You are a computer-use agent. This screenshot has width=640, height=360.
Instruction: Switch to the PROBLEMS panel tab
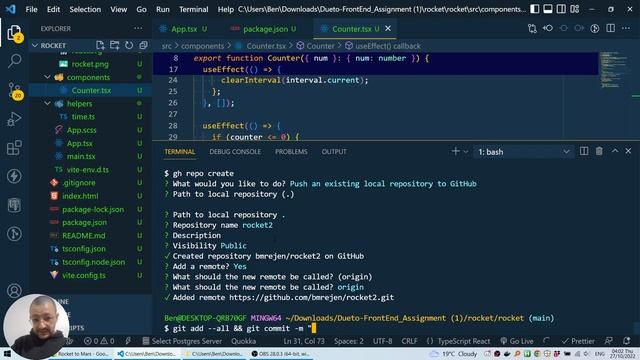click(x=291, y=151)
